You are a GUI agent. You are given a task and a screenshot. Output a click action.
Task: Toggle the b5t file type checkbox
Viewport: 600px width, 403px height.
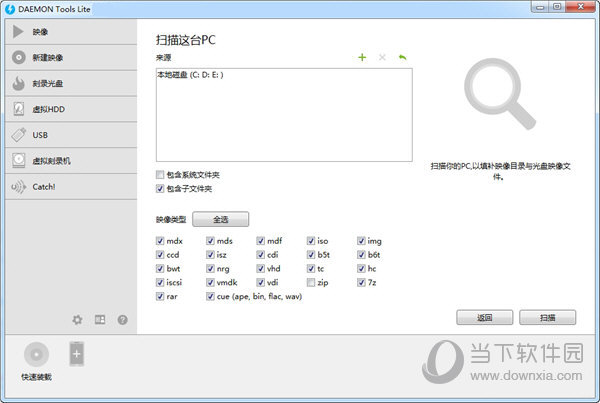[x=311, y=255]
